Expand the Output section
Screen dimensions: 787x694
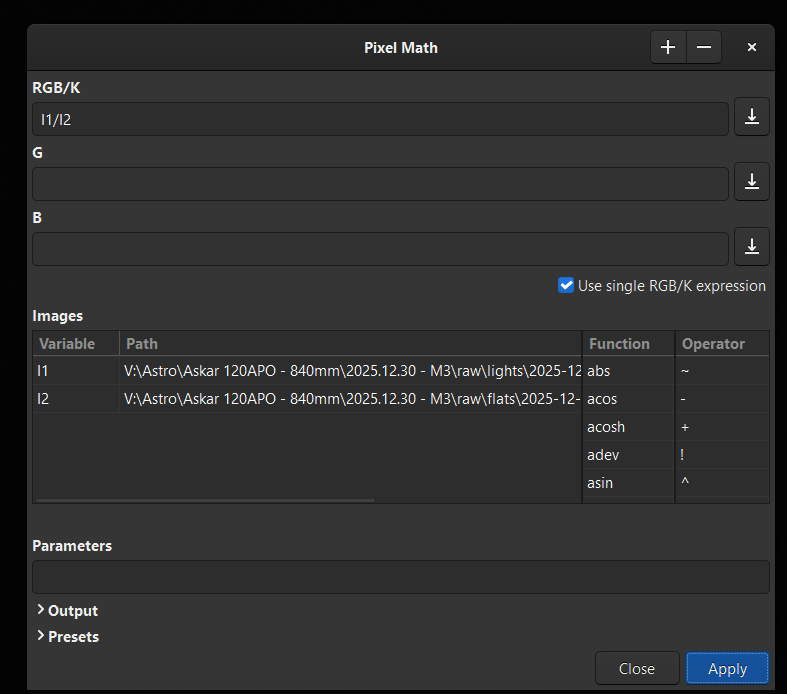pos(67,611)
